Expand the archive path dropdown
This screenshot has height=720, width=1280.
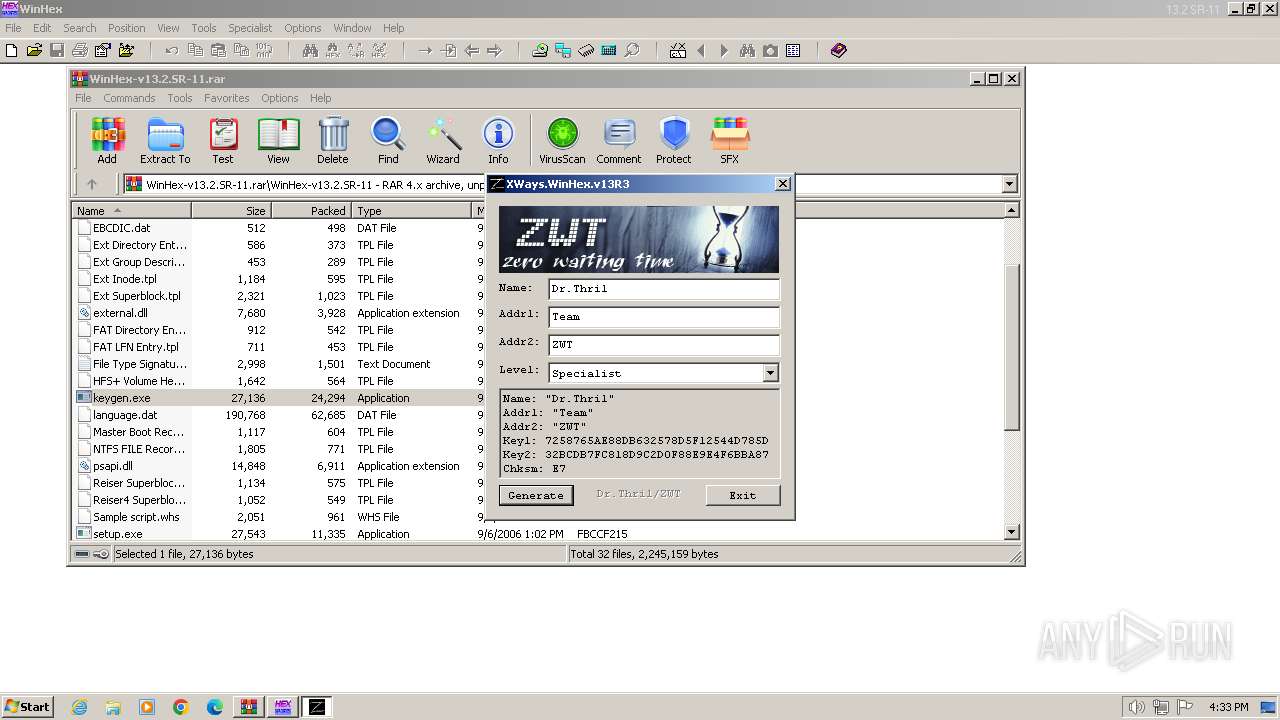pos(1009,184)
